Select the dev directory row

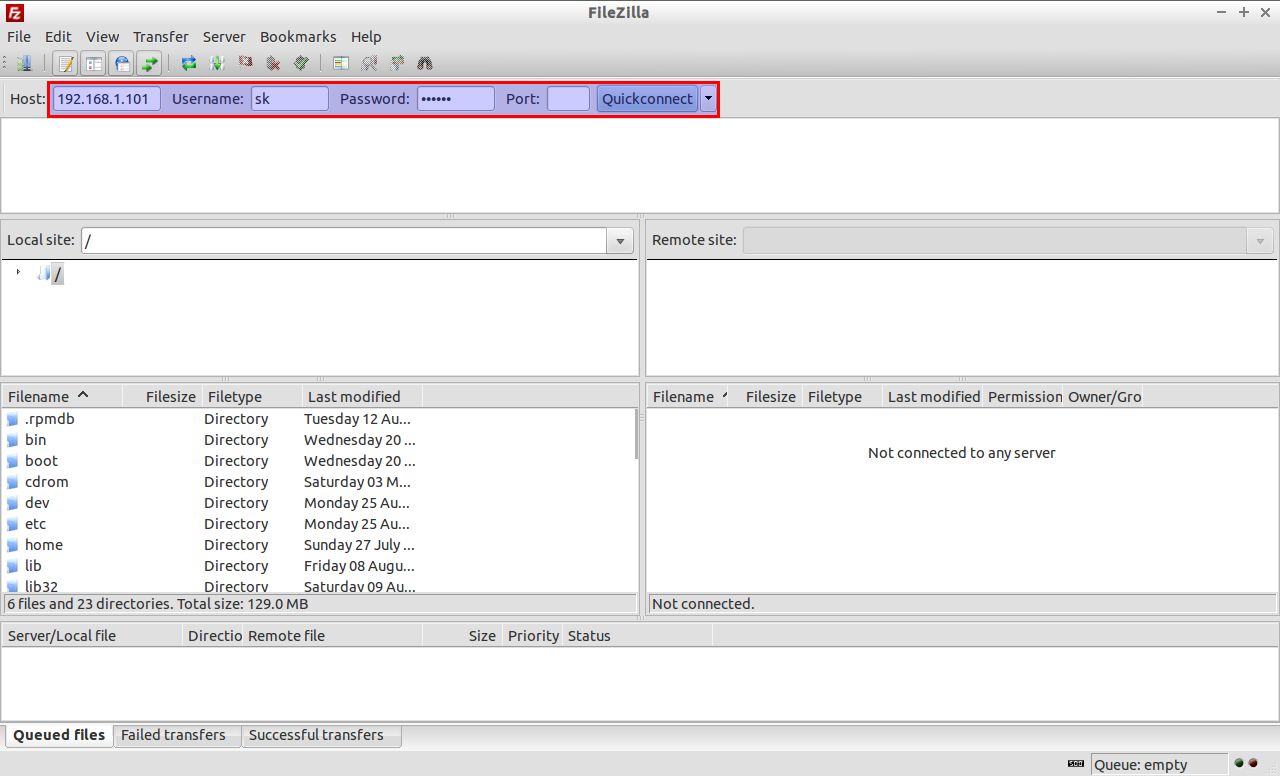[318, 503]
